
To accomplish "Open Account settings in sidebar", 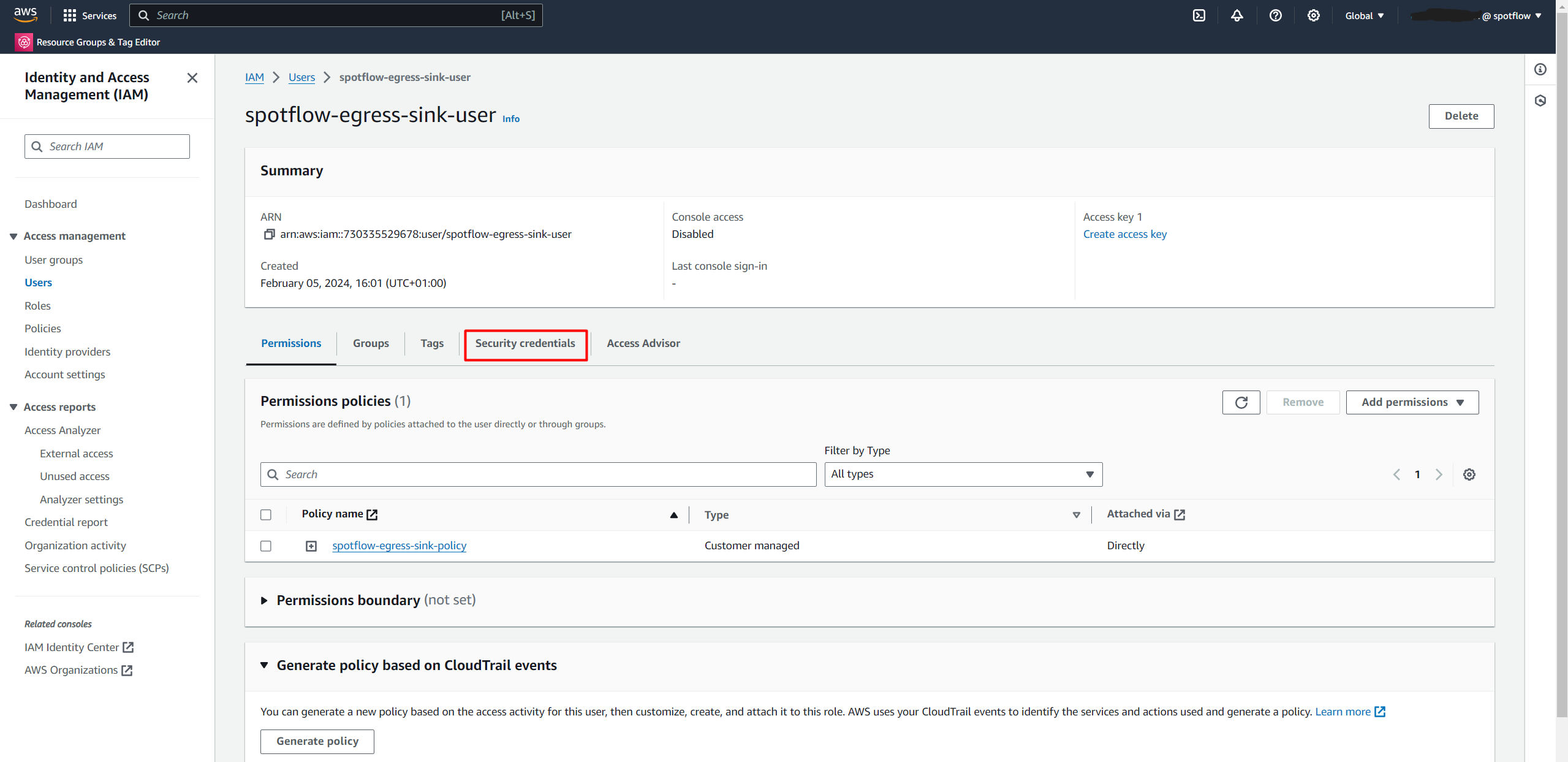I will coord(65,375).
